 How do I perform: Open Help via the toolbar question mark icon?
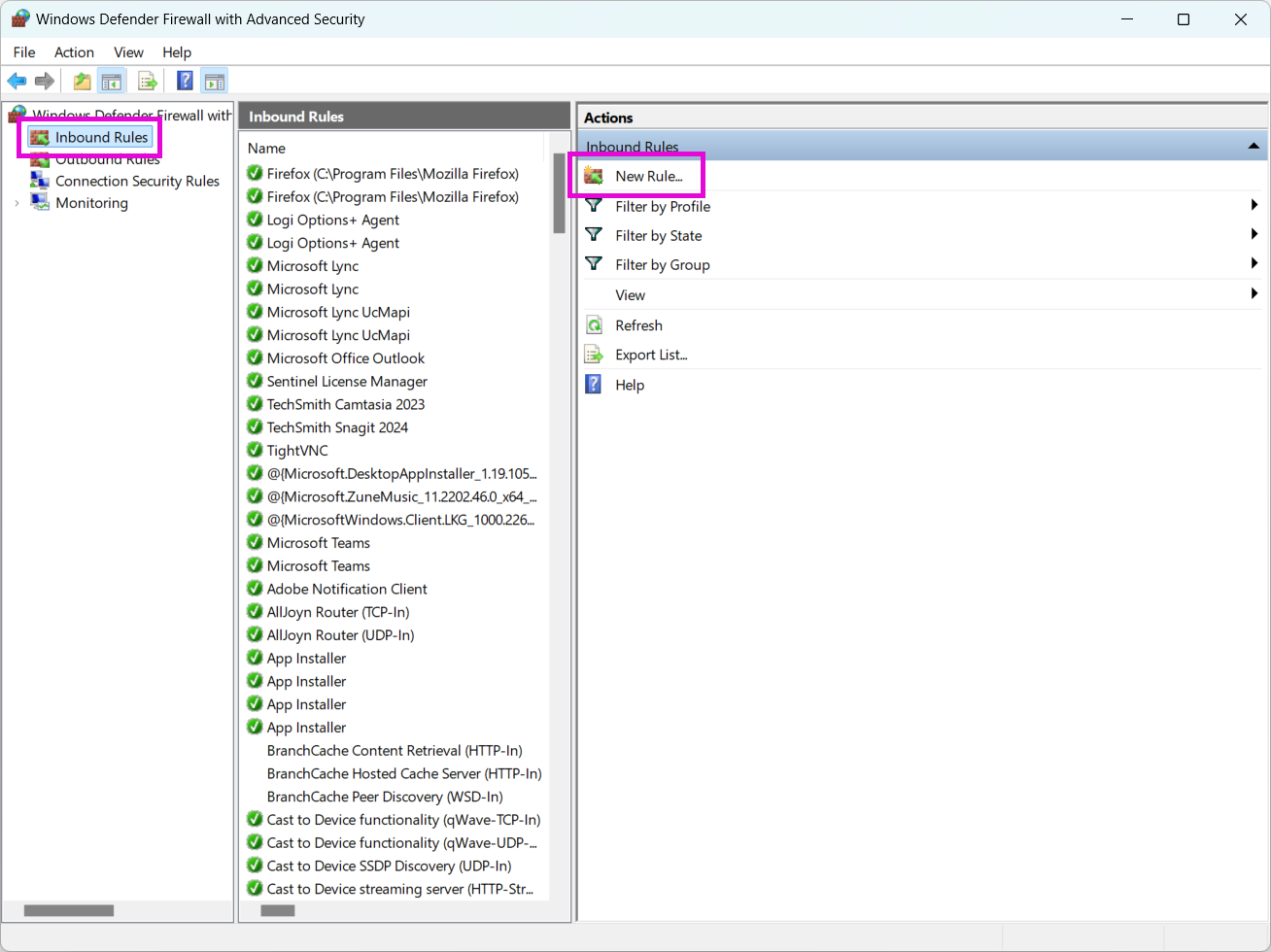click(185, 81)
